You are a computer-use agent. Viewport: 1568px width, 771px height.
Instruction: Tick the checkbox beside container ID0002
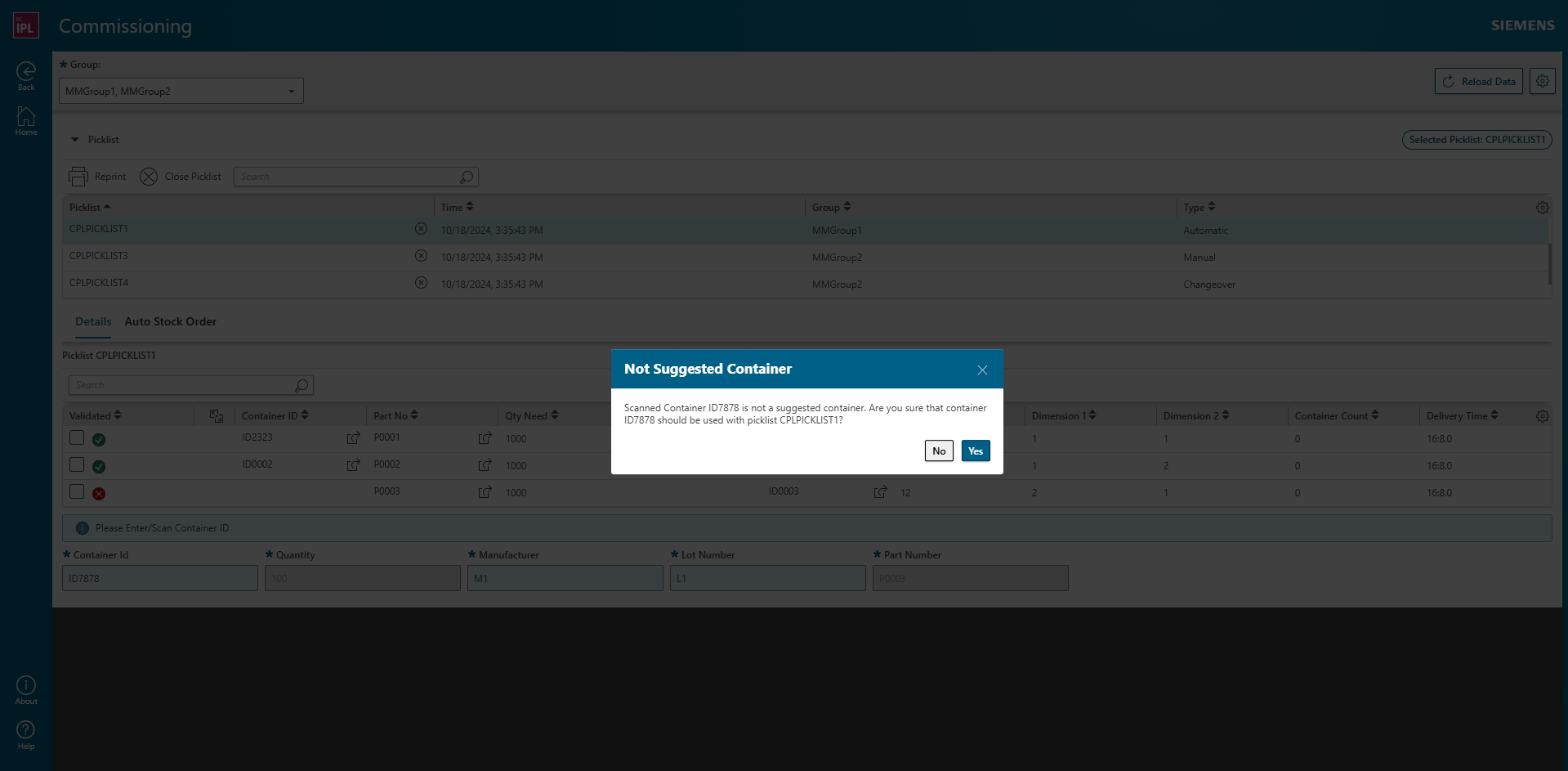pos(76,464)
